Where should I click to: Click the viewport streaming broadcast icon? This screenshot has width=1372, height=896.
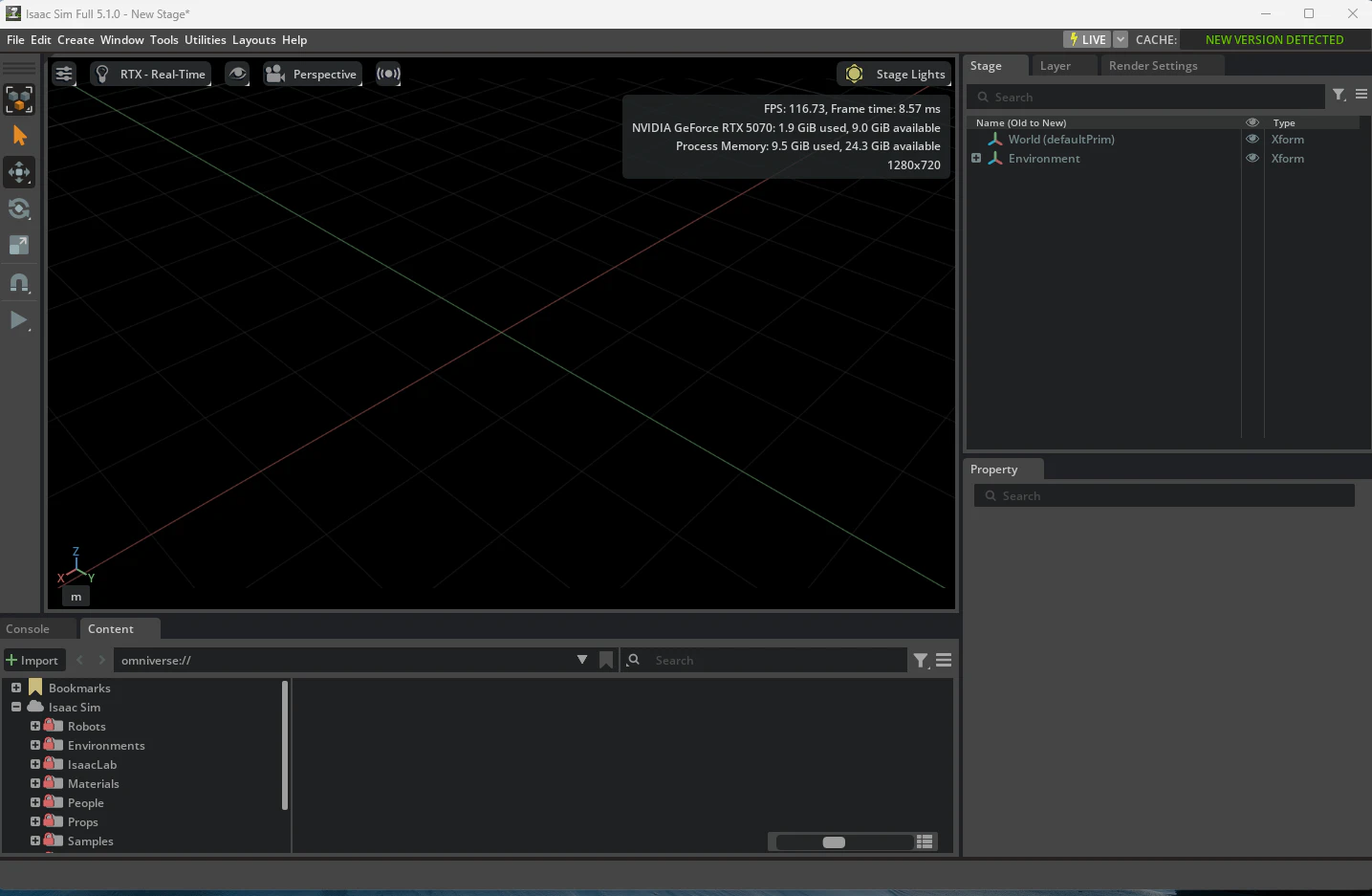[388, 74]
